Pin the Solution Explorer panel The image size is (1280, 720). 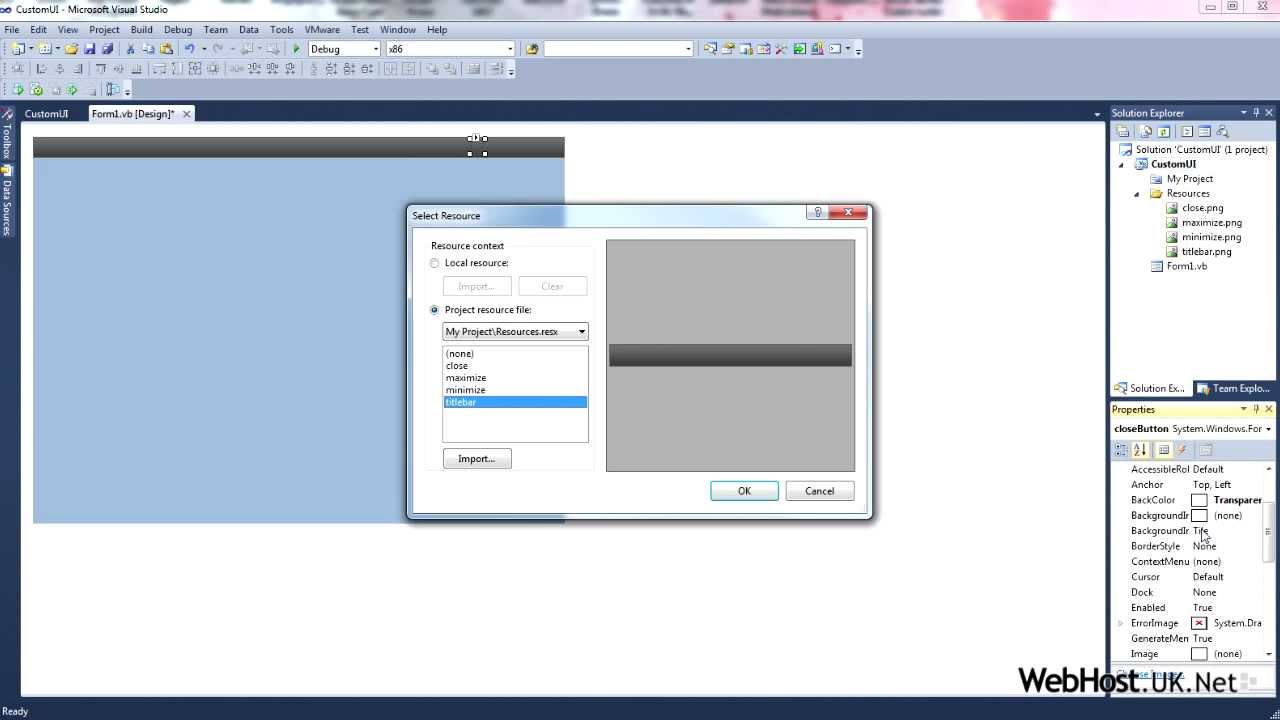point(1257,113)
